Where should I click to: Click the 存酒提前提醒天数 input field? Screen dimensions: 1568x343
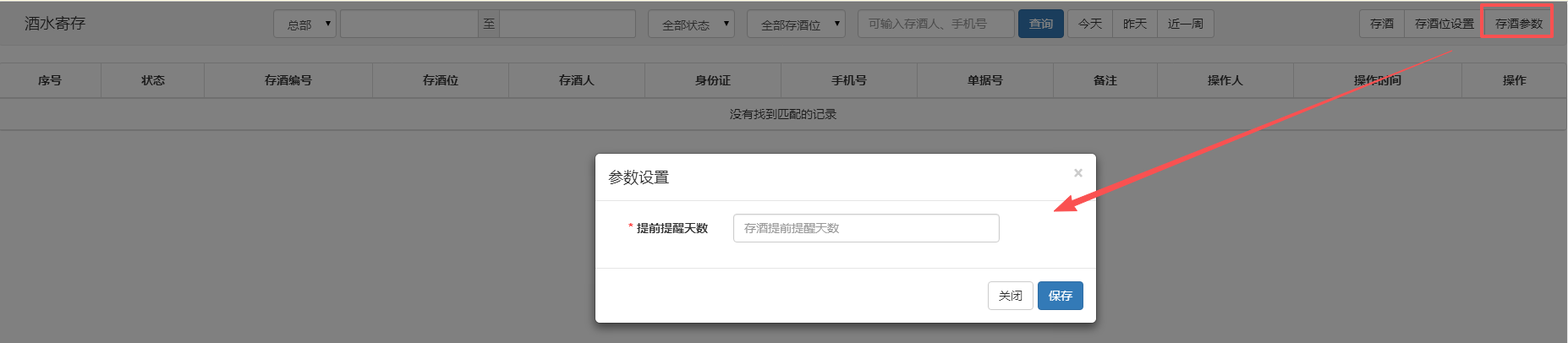tap(866, 228)
